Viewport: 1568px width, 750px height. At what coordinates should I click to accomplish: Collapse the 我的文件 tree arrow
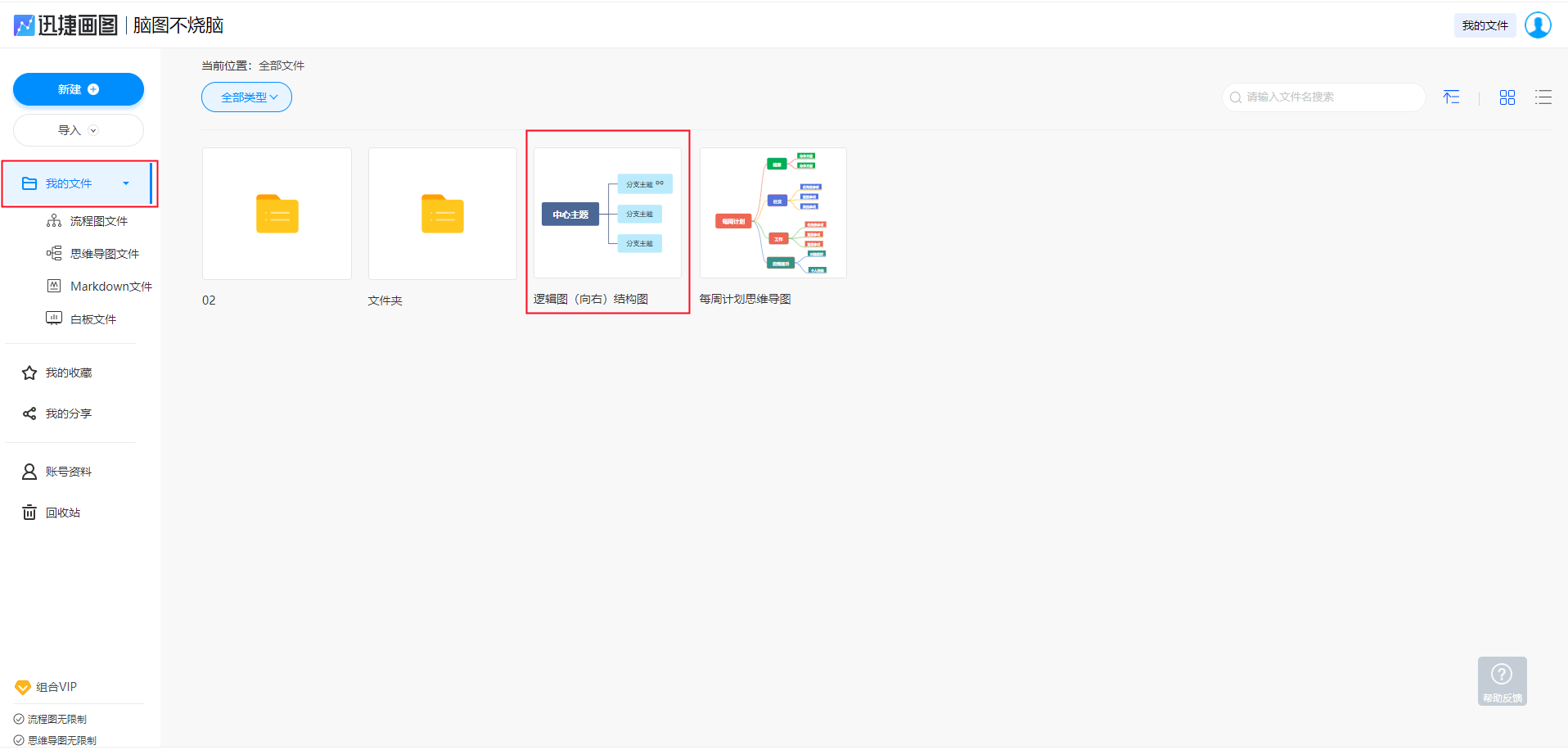pyautogui.click(x=126, y=183)
